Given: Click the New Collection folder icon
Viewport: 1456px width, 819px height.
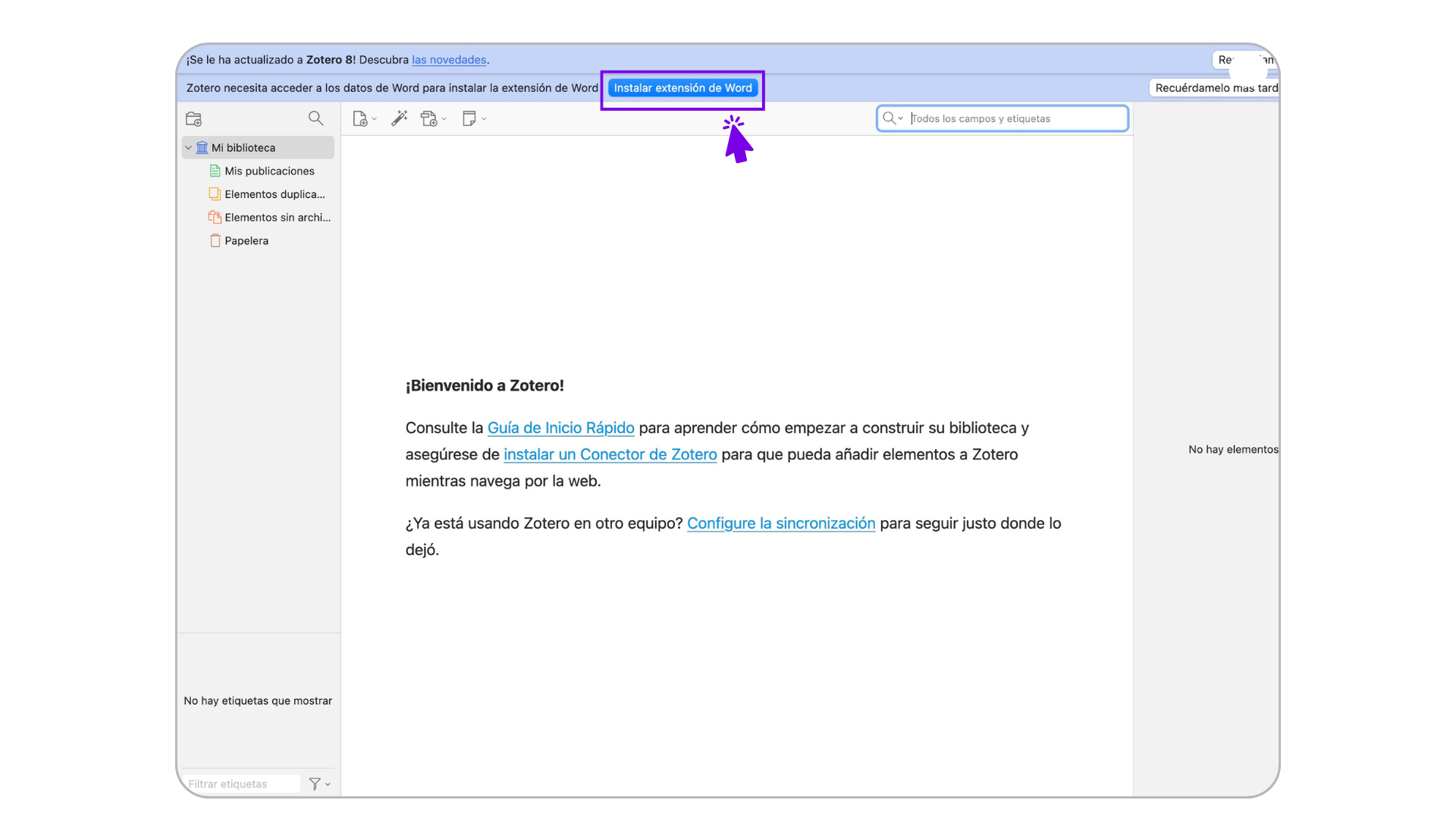Looking at the screenshot, I should point(193,119).
